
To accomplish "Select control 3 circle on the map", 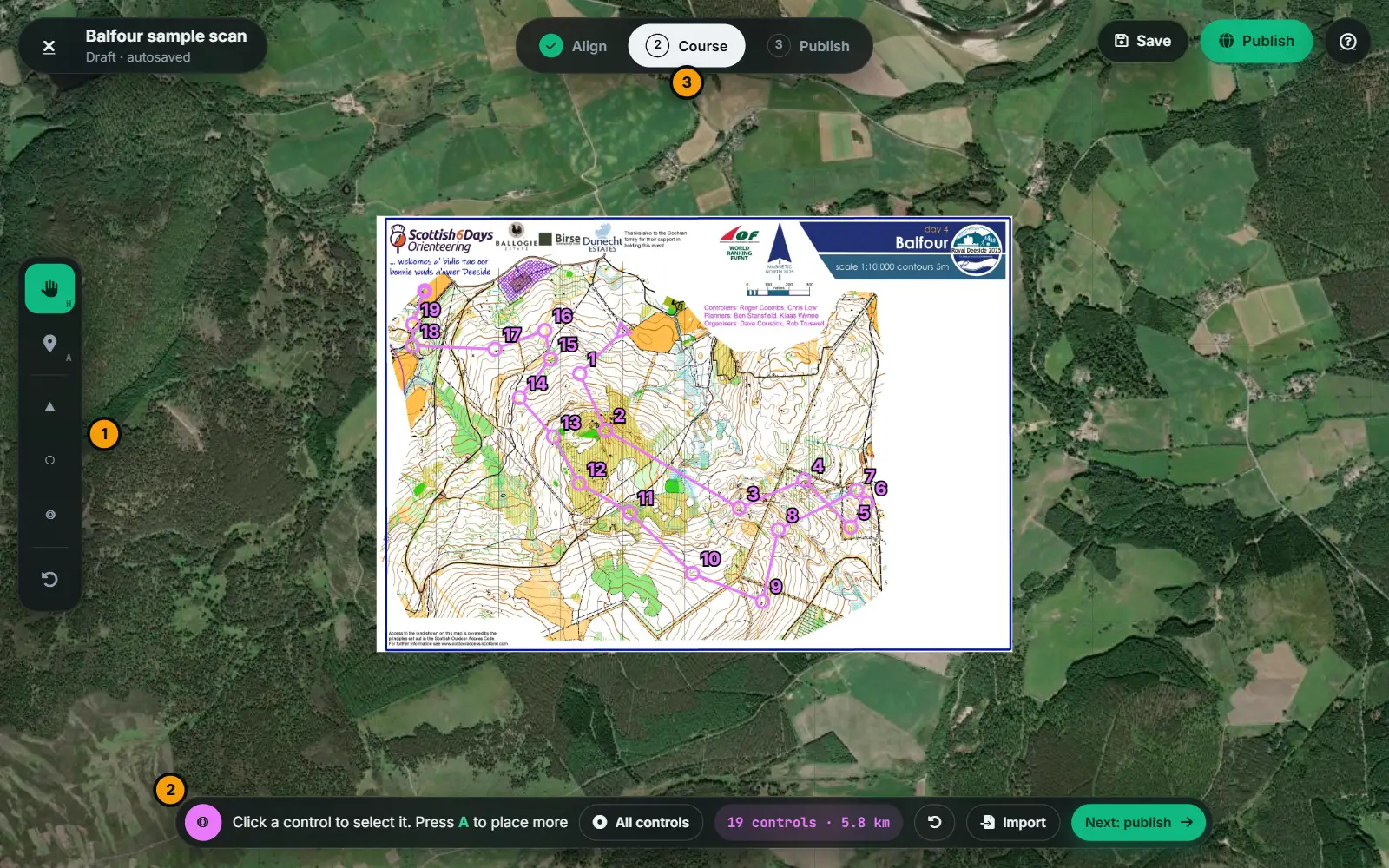I will coord(739,509).
